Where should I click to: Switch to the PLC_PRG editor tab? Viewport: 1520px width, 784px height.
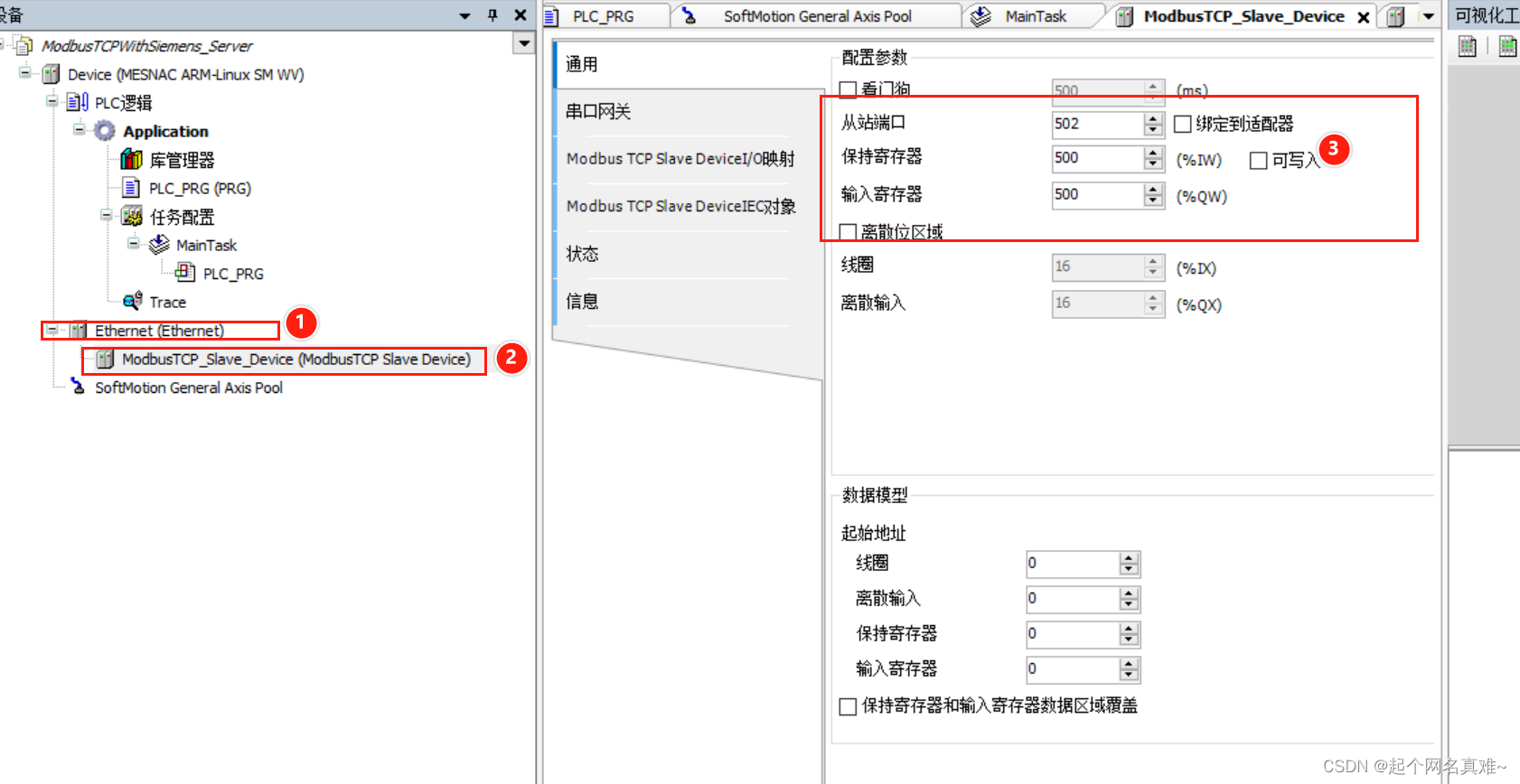pyautogui.click(x=604, y=16)
